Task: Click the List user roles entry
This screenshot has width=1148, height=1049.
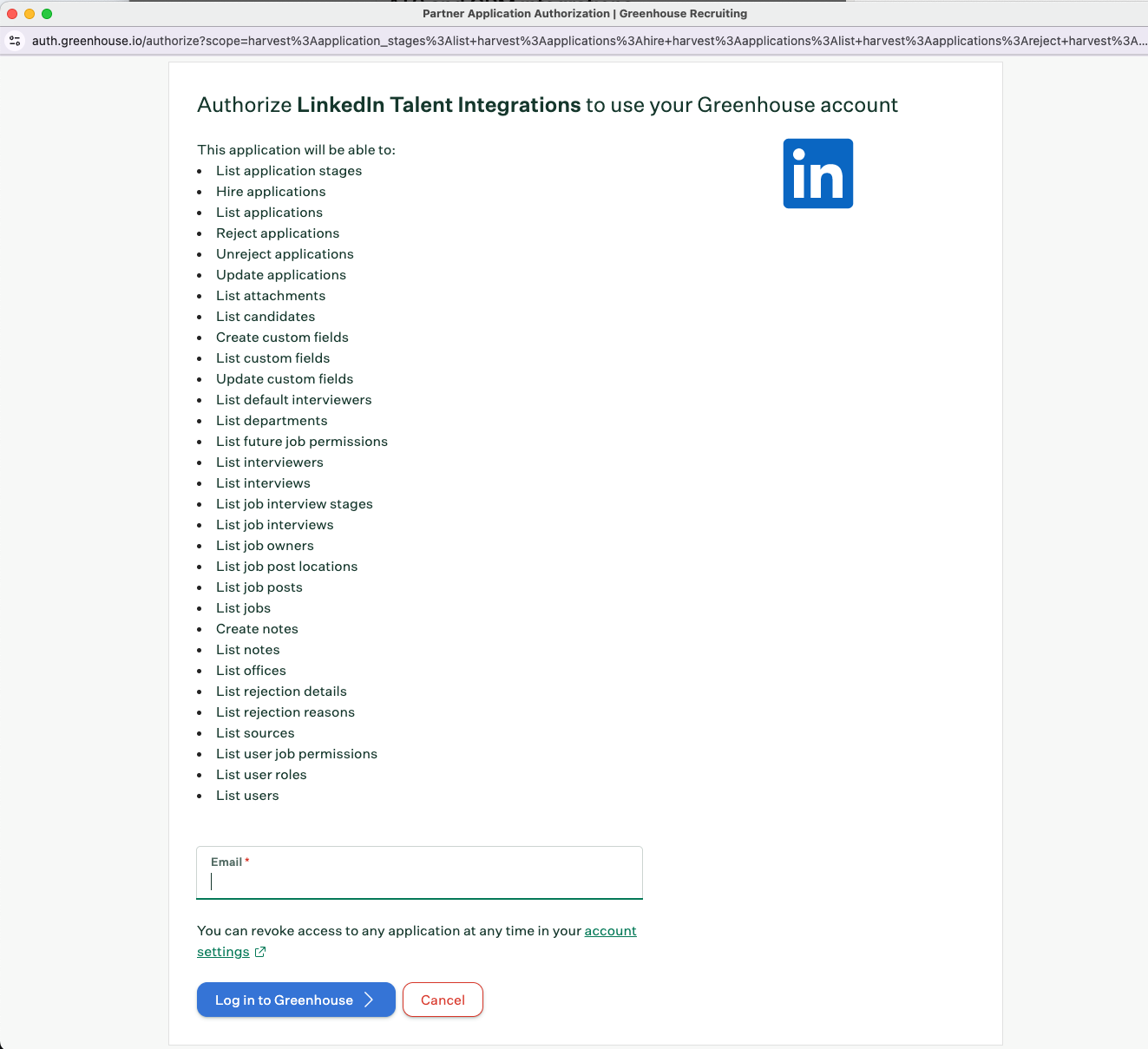Action: [x=261, y=775]
